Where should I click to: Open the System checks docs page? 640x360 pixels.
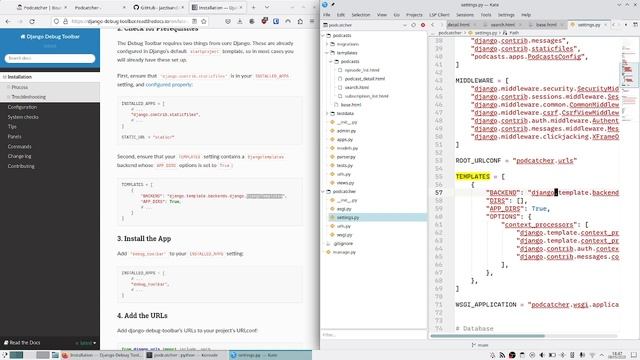pos(23,117)
